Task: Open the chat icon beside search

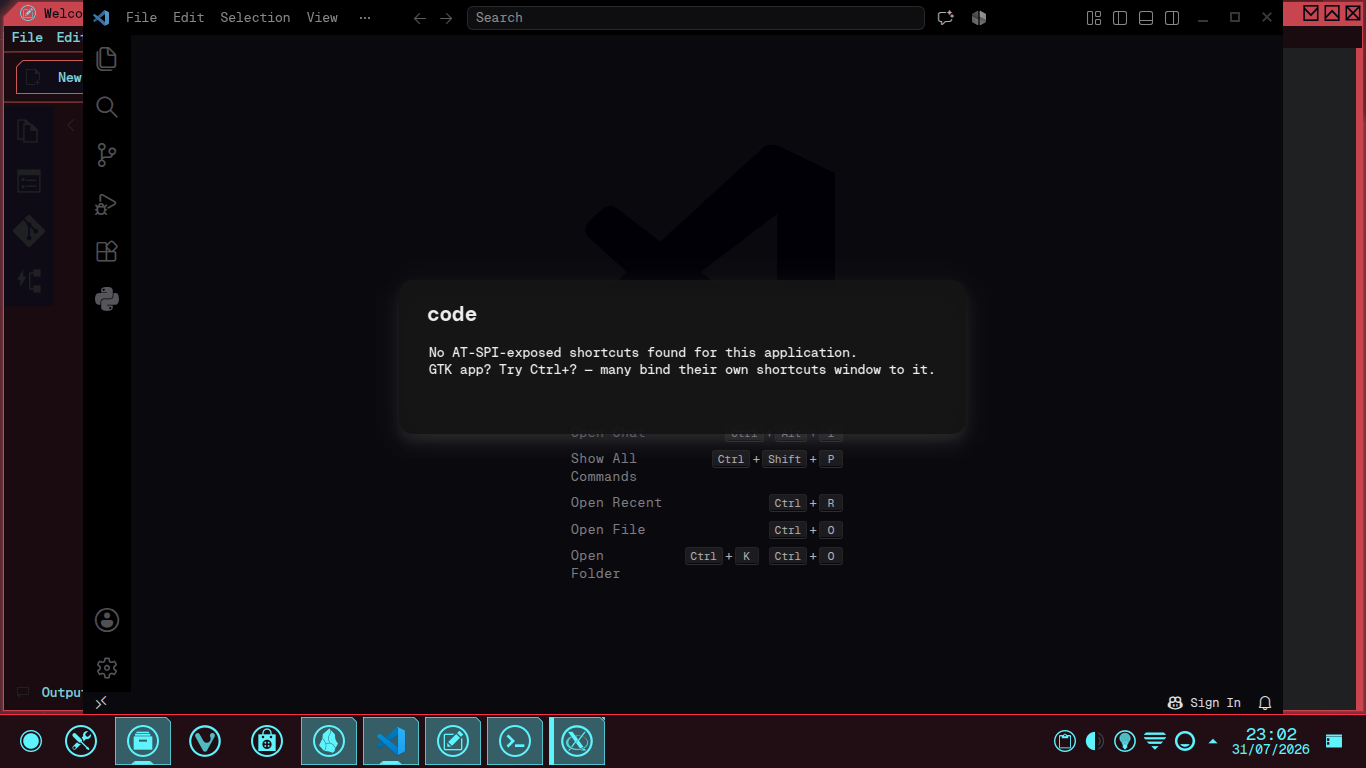Action: [945, 18]
